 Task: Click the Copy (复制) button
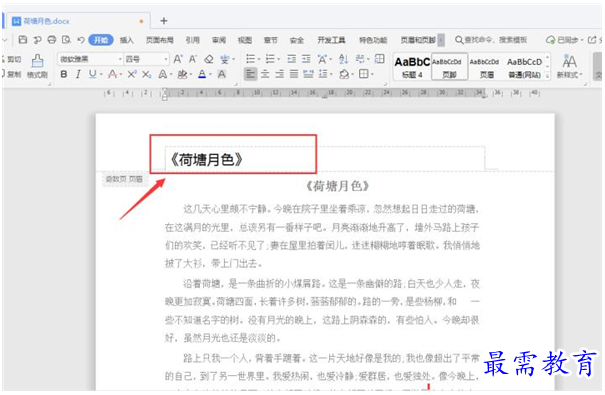pos(11,74)
